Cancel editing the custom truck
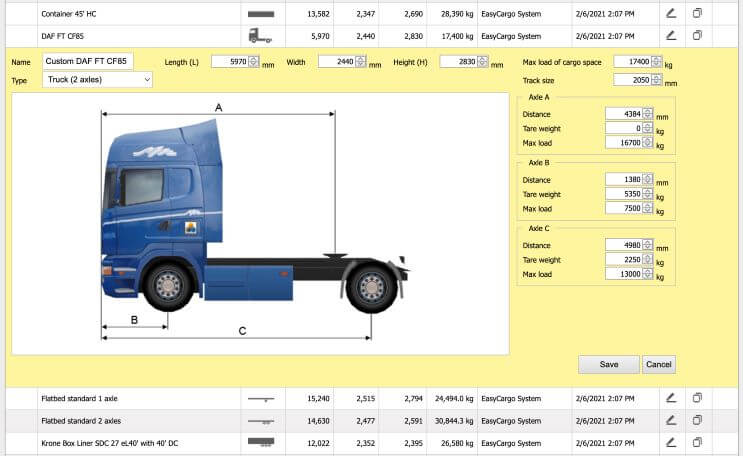Viewport: 743px width, 456px height. point(659,365)
